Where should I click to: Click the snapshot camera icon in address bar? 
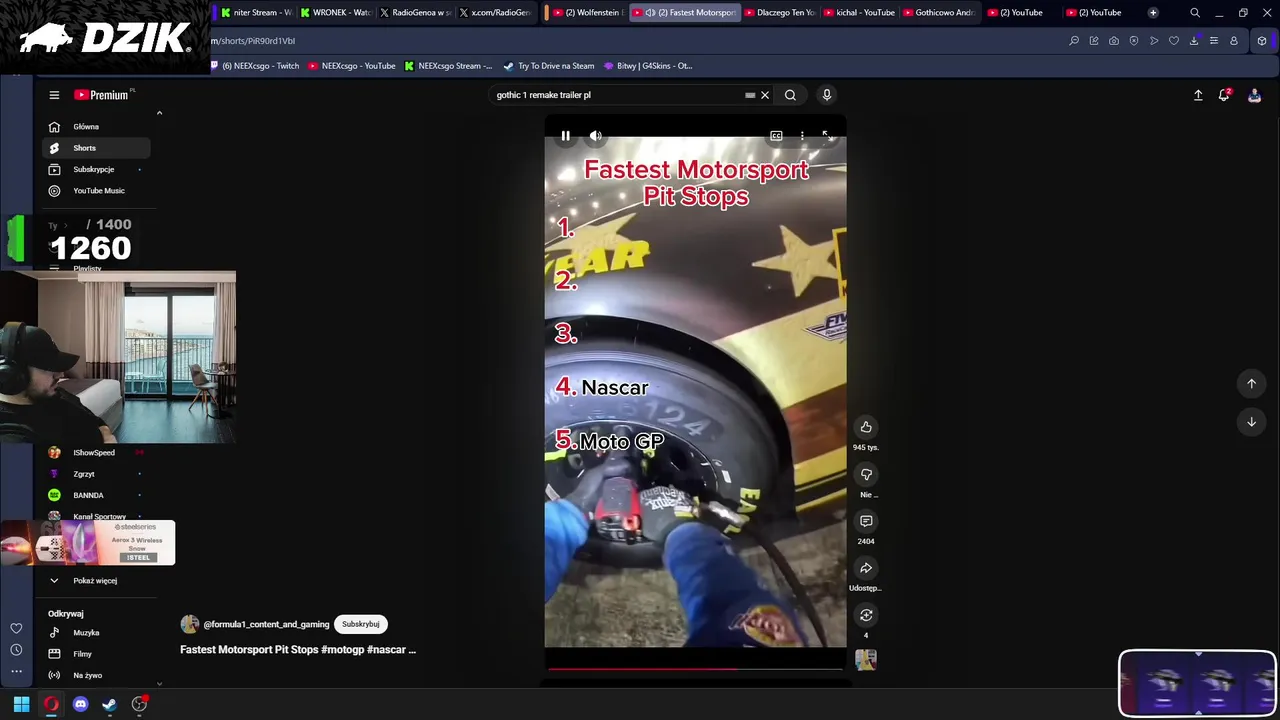pyautogui.click(x=1114, y=41)
